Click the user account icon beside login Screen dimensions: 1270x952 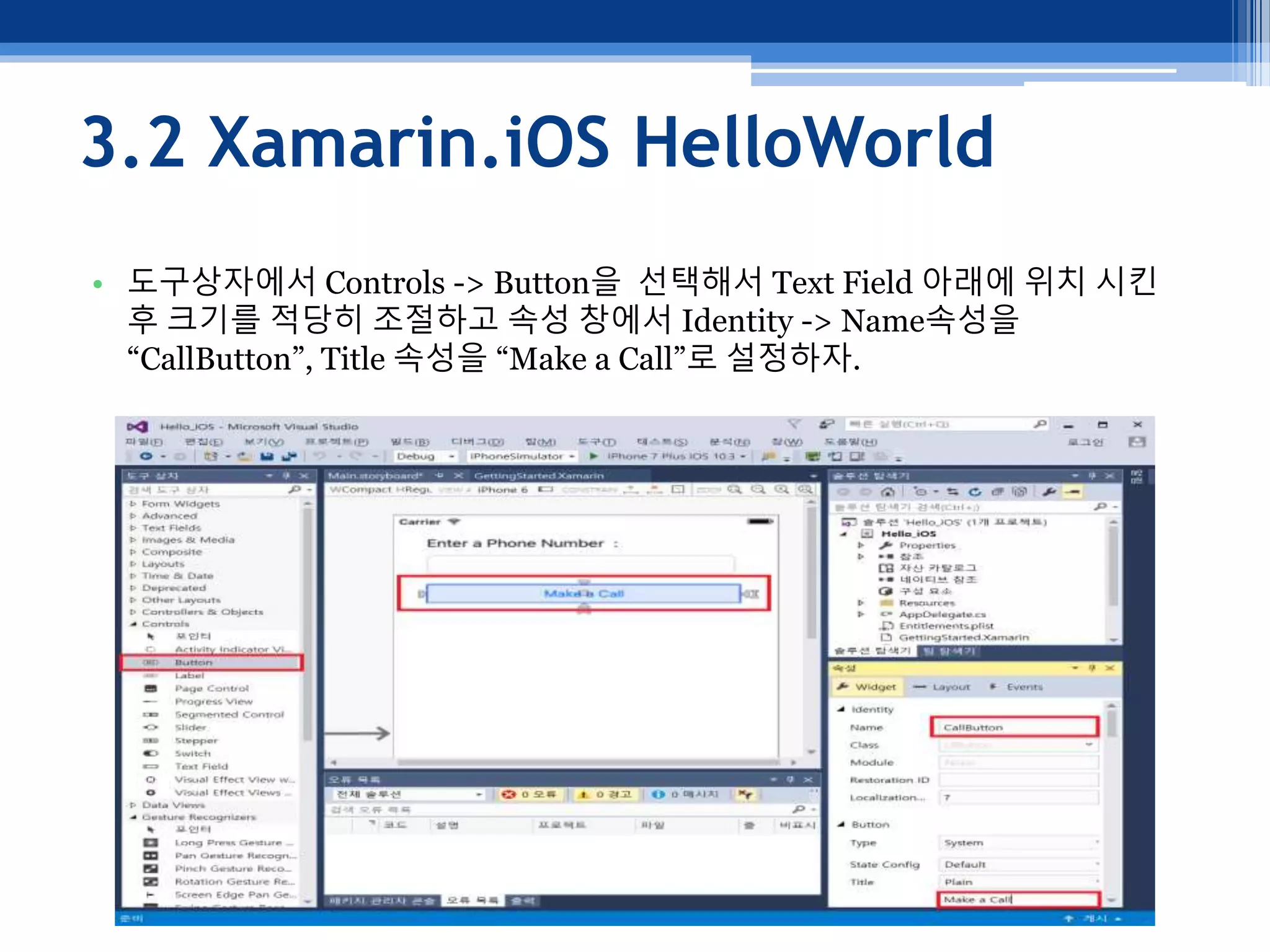[1137, 442]
